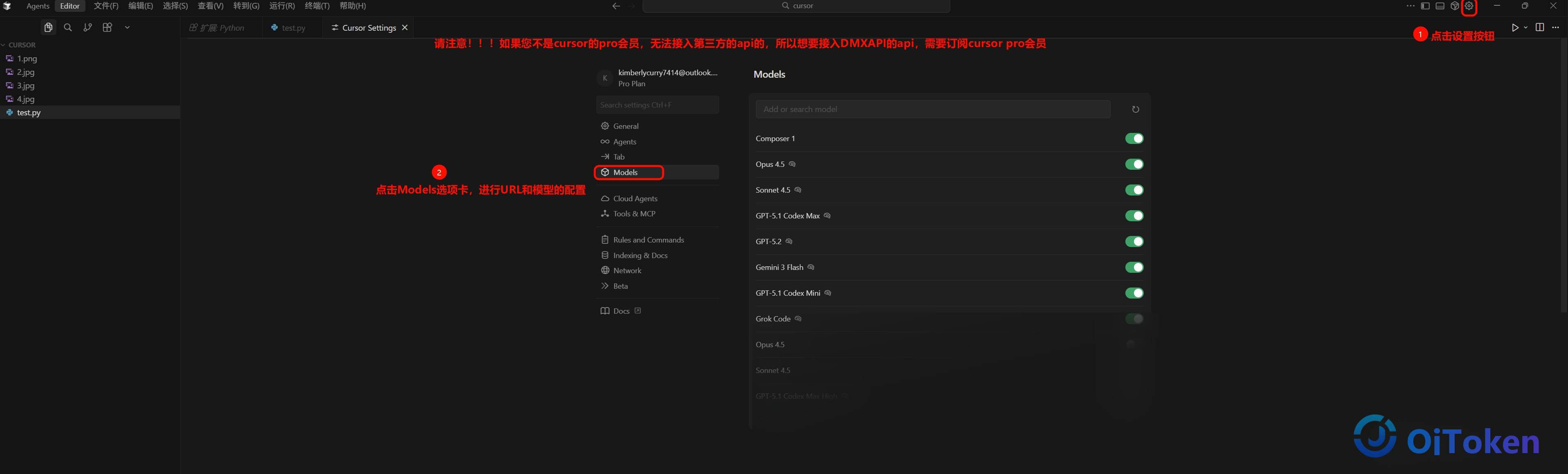Viewport: 1568px width, 474px height.
Task: Open the search icon in sidebar
Action: click(x=68, y=27)
